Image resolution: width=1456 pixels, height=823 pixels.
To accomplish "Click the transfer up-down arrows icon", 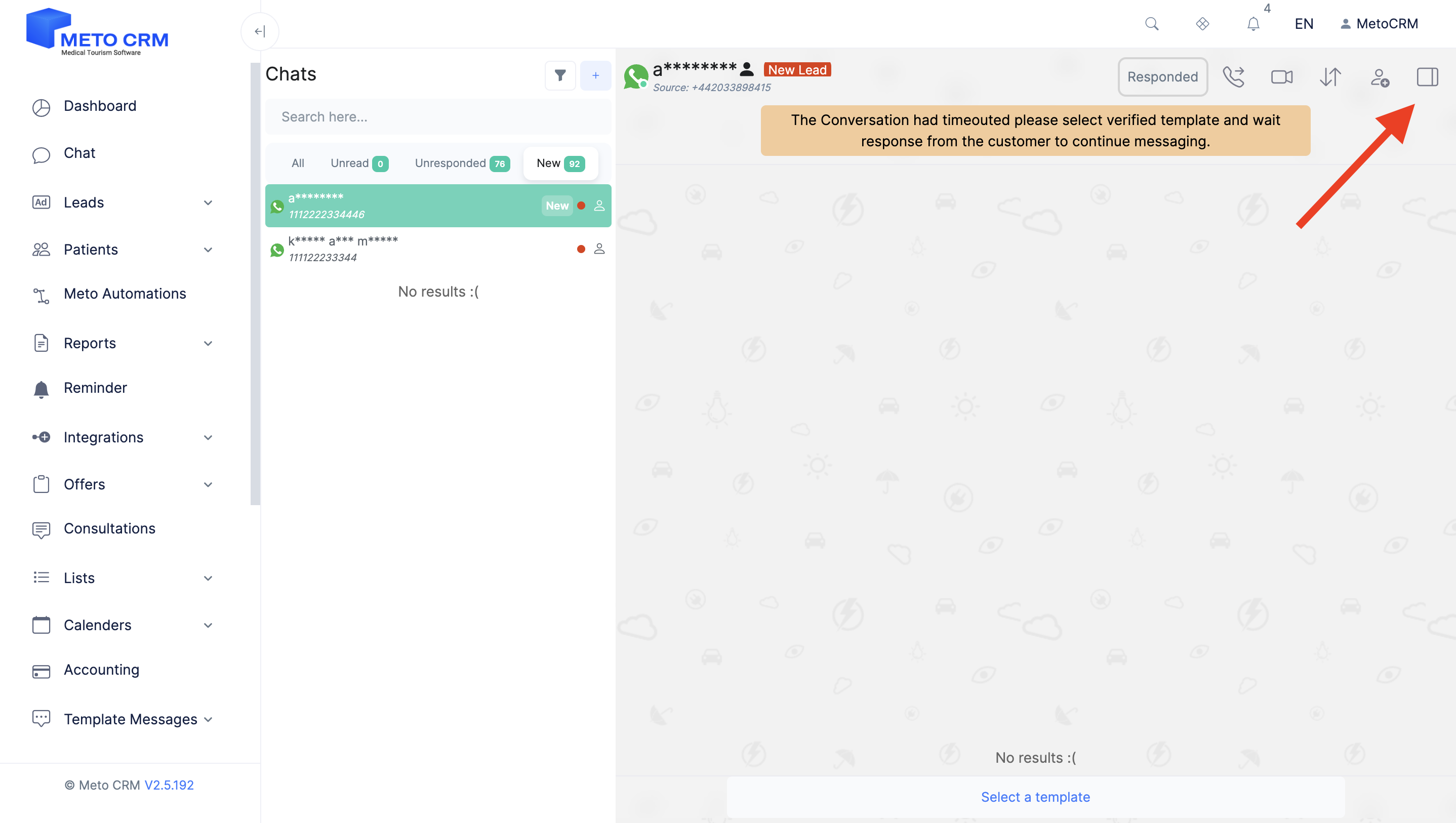I will 1330,77.
